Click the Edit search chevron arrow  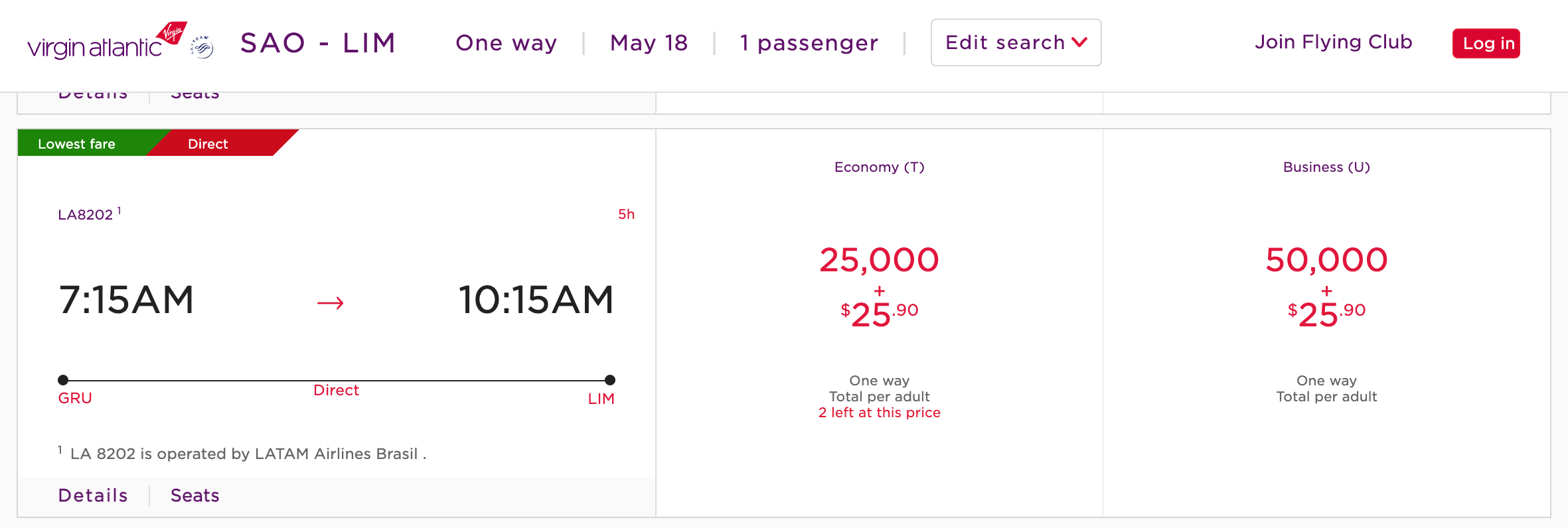tap(1079, 42)
